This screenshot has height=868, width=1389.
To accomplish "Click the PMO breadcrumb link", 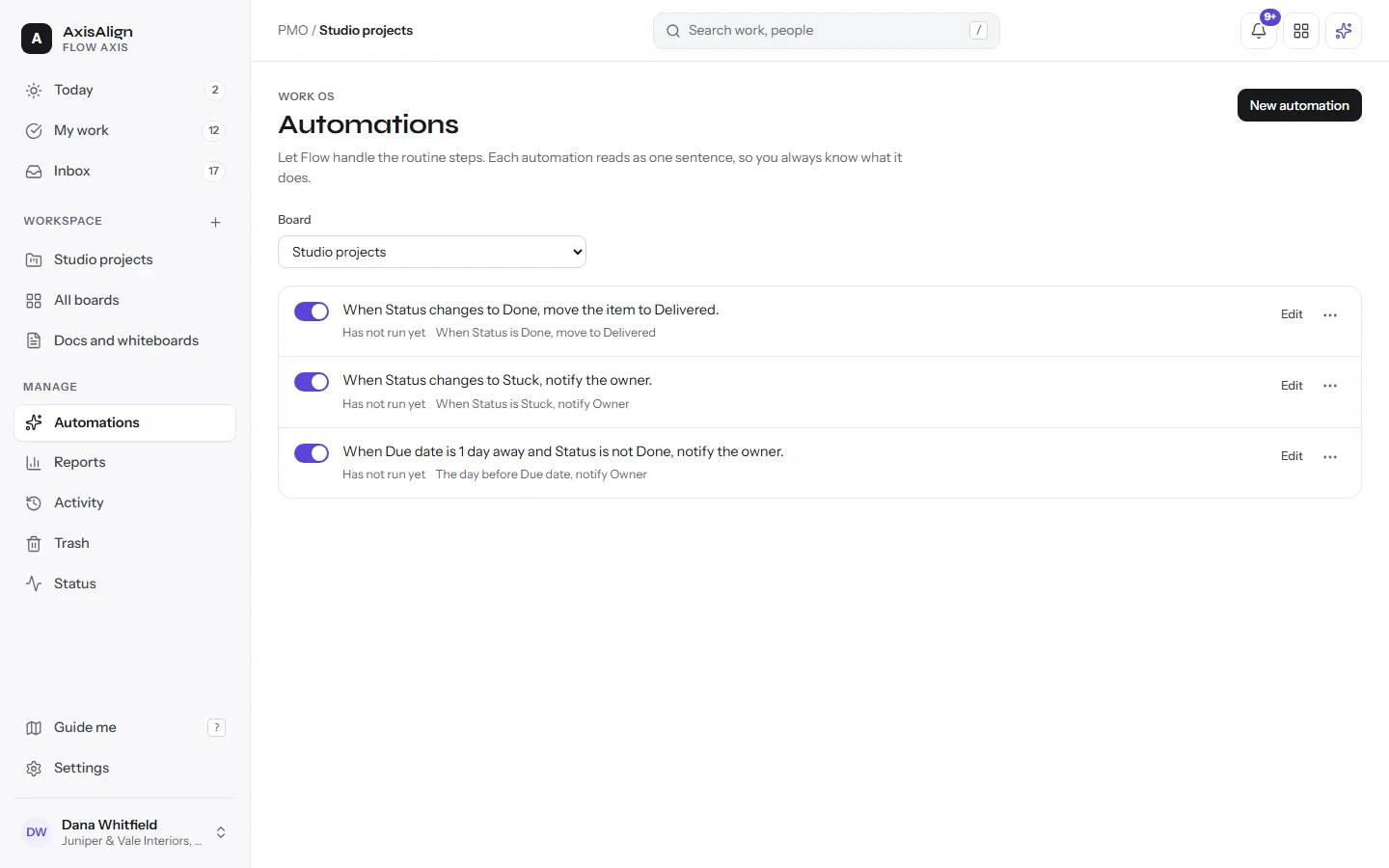I will 293,31.
